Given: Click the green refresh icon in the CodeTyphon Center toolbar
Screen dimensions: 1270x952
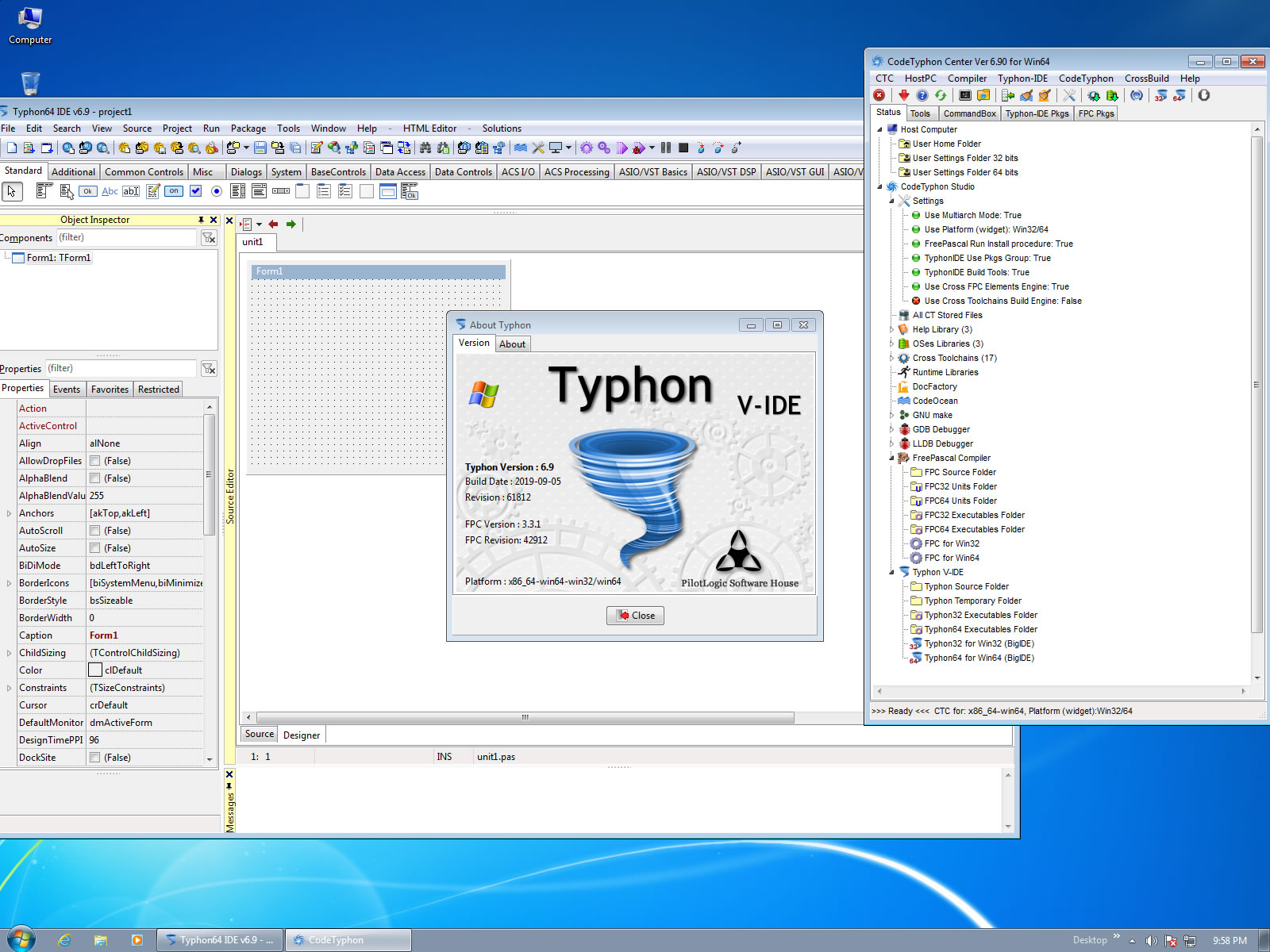Looking at the screenshot, I should [941, 95].
